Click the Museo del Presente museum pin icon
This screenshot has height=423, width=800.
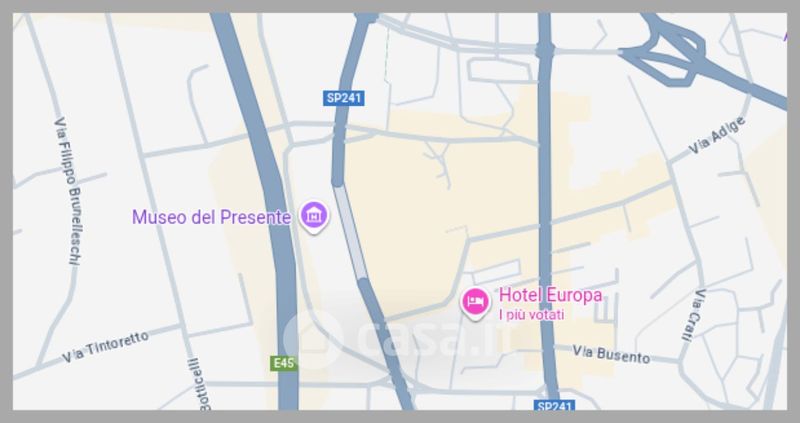coord(314,216)
